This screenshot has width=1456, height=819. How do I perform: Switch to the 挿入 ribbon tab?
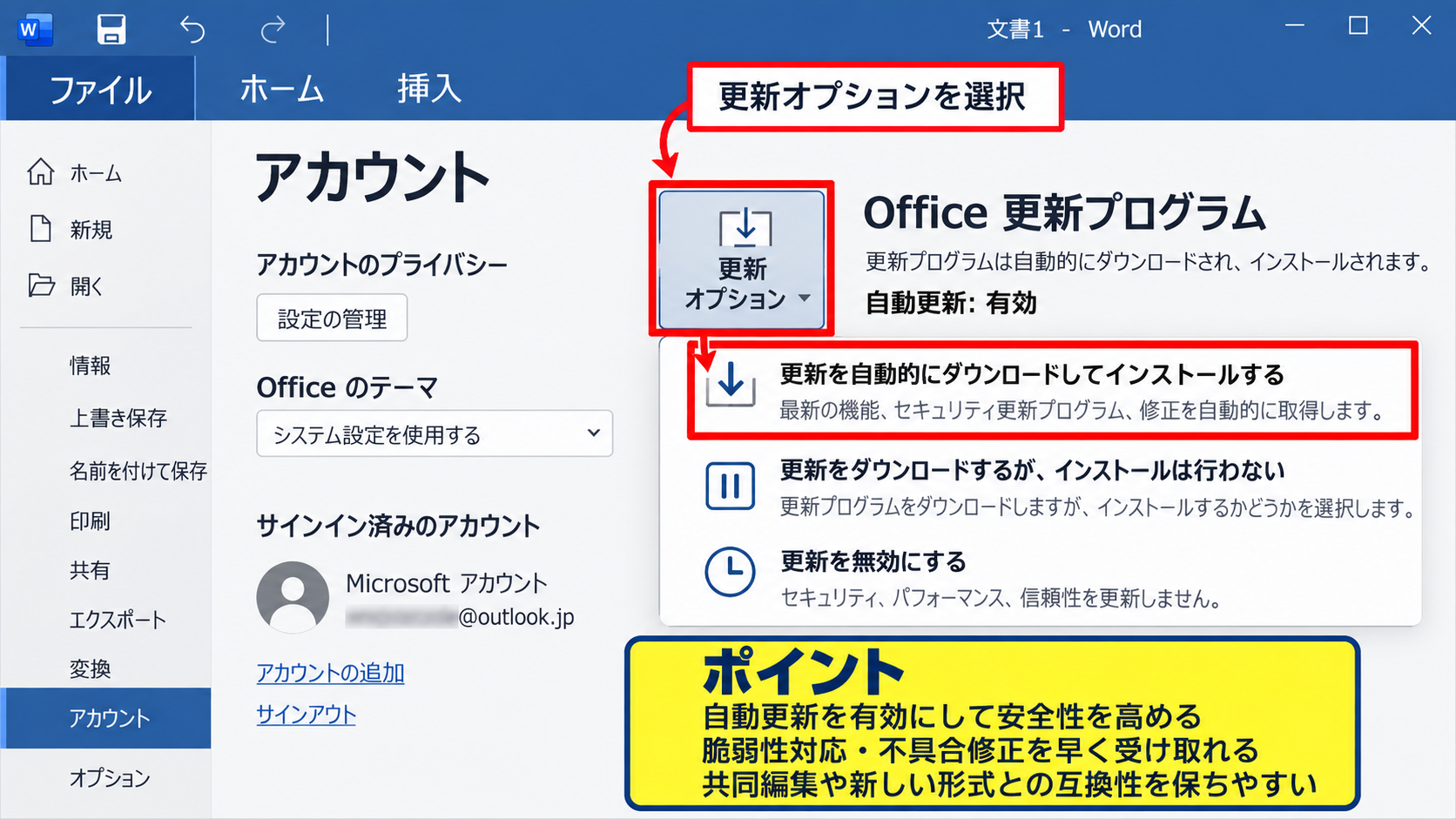428,89
